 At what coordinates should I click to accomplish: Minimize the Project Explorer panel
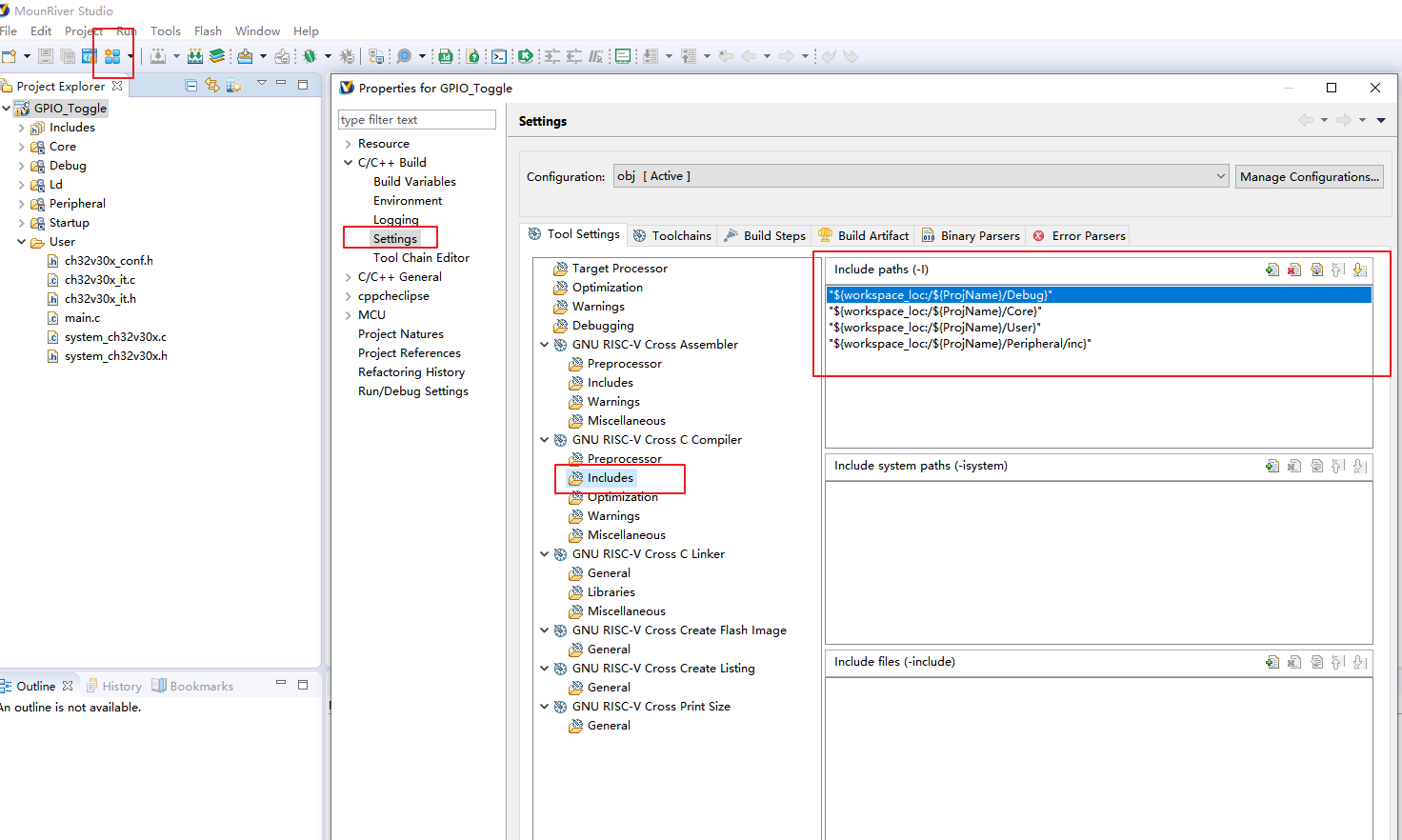coord(281,84)
